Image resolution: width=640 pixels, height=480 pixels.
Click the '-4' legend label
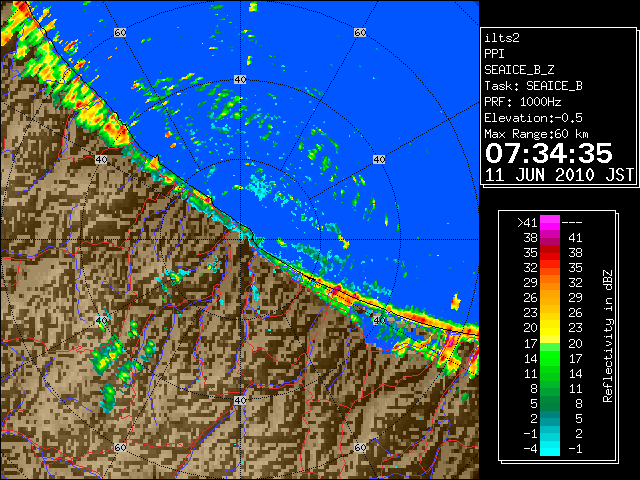click(x=530, y=449)
